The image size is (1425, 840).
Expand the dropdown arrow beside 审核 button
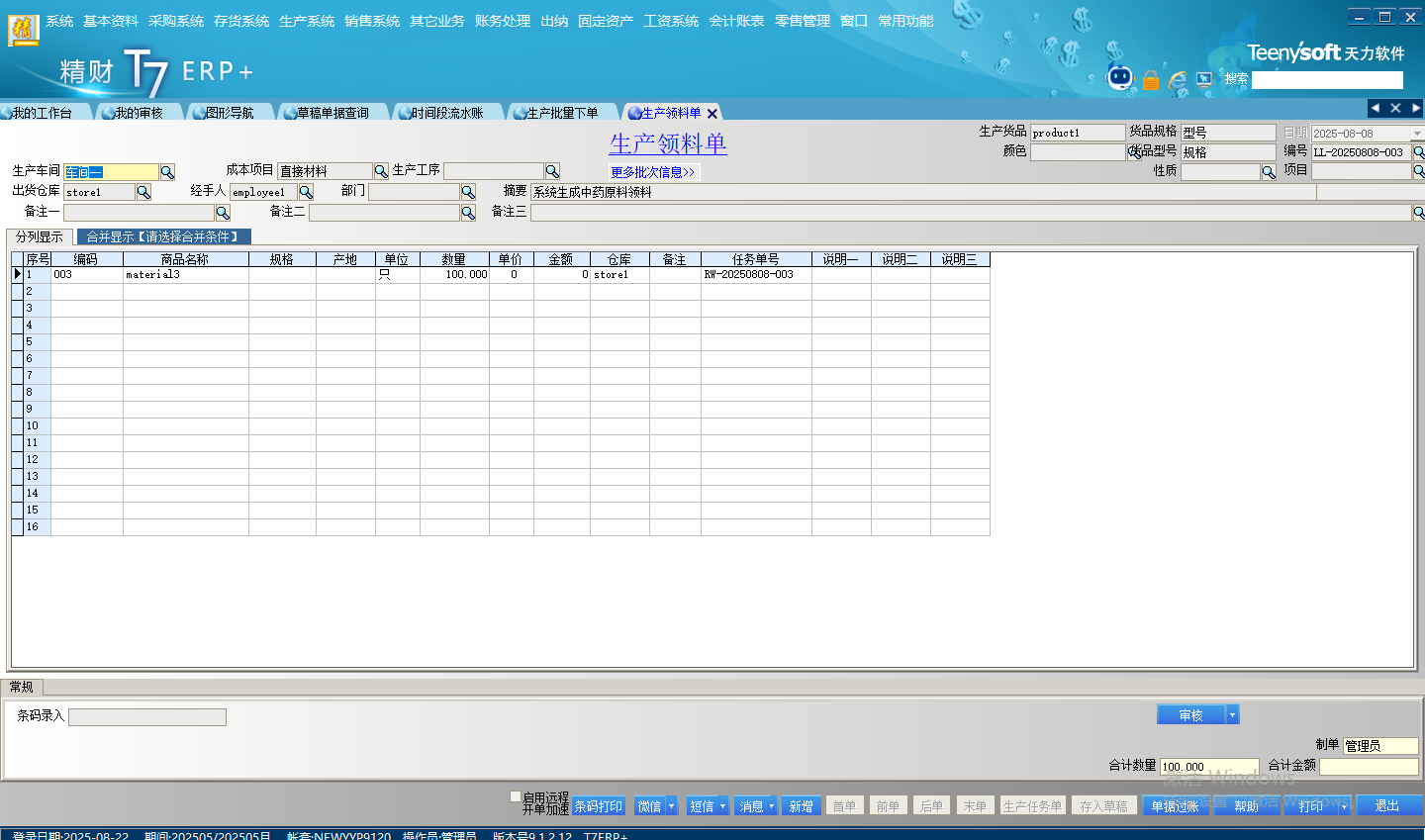tap(1232, 715)
